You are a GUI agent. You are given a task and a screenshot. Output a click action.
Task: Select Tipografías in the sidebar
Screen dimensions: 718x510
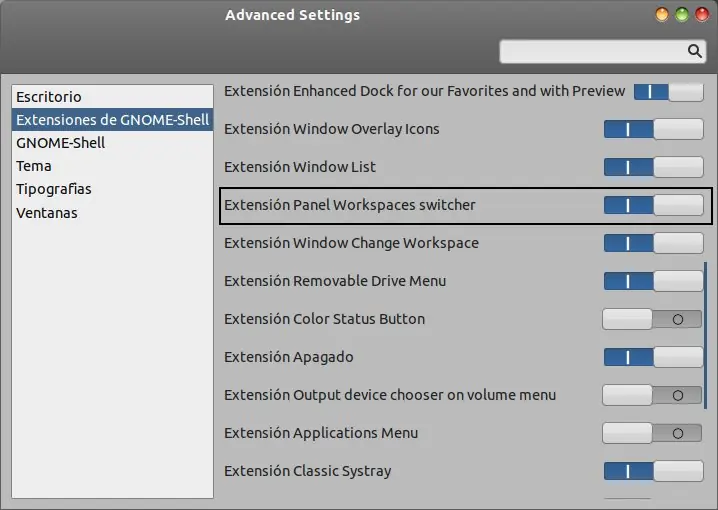(54, 189)
